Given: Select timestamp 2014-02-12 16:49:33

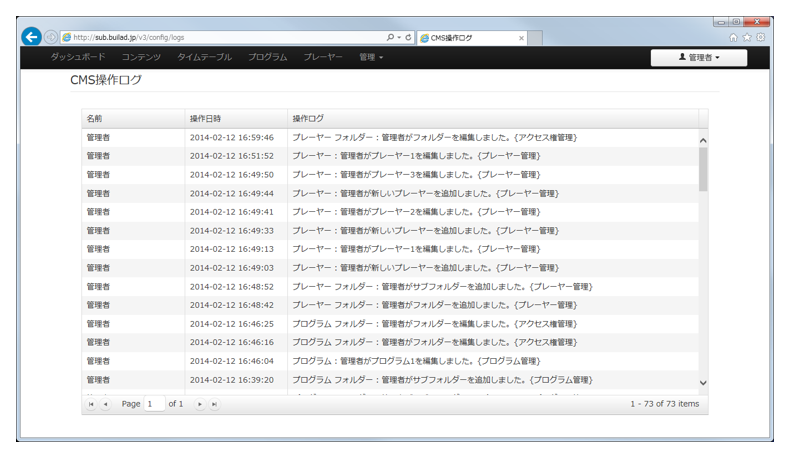Looking at the screenshot, I should (232, 231).
